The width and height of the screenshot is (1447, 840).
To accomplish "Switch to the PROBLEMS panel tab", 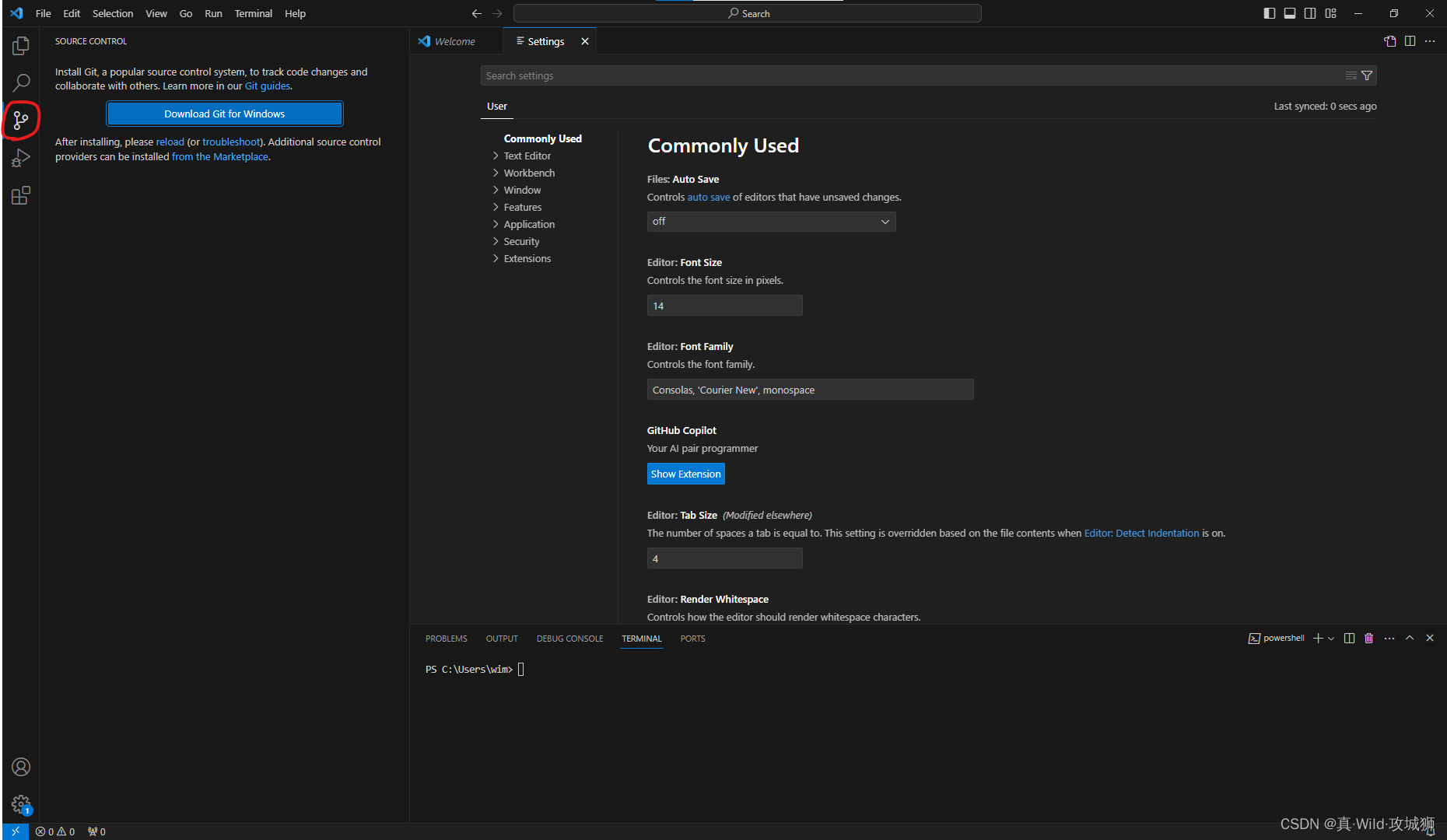I will pos(447,639).
